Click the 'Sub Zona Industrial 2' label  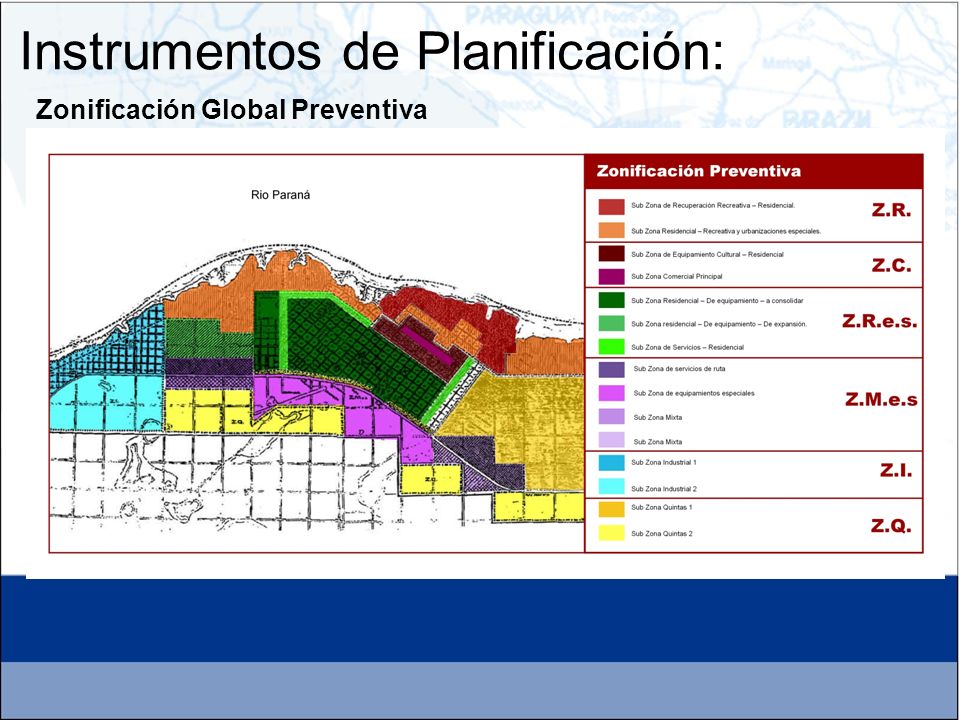coord(664,489)
